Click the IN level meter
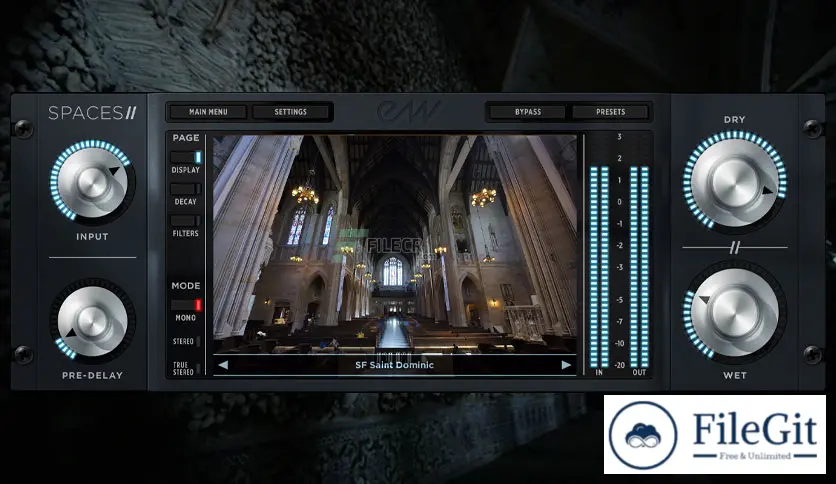 coord(599,267)
